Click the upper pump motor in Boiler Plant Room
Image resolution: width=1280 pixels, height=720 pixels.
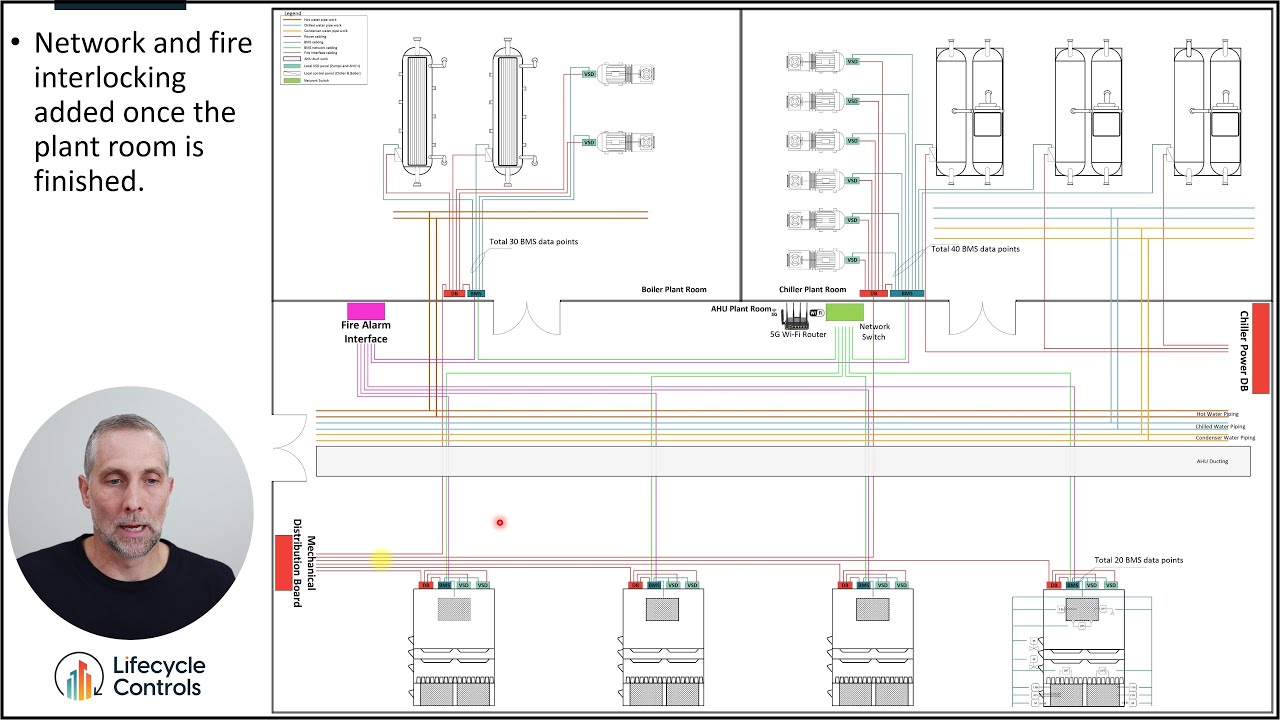pos(626,74)
